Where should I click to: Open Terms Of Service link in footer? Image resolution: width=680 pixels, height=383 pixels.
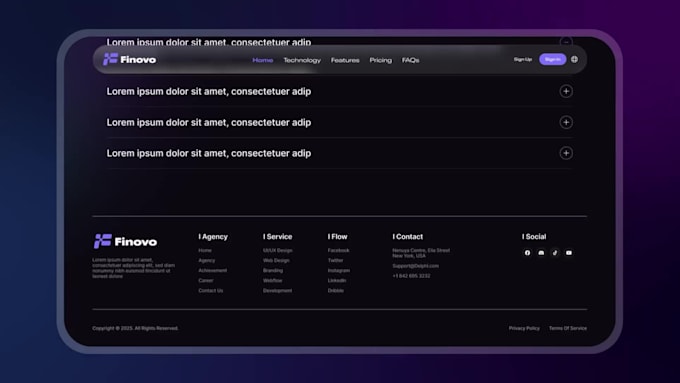click(x=568, y=328)
